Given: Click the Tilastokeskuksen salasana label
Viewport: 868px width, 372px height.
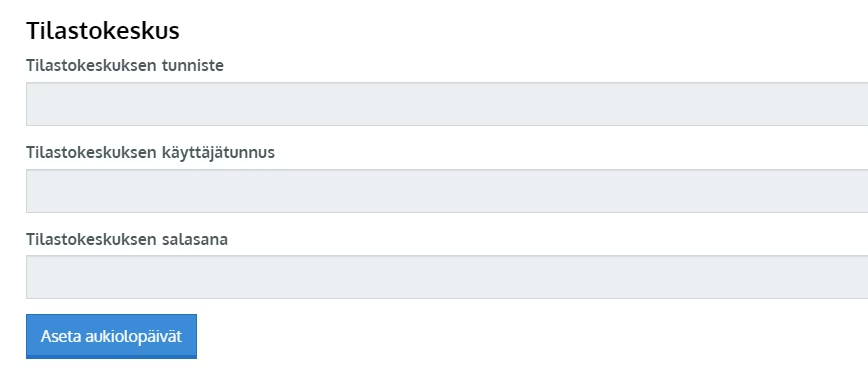Looking at the screenshot, I should click(x=127, y=239).
